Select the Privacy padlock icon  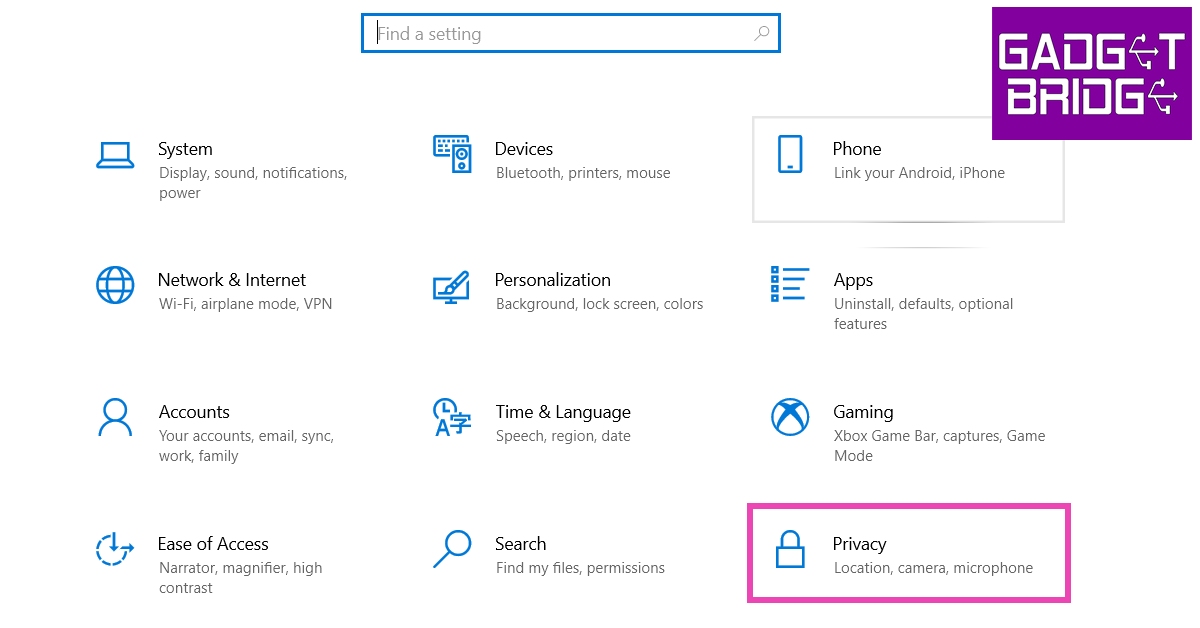[790, 549]
